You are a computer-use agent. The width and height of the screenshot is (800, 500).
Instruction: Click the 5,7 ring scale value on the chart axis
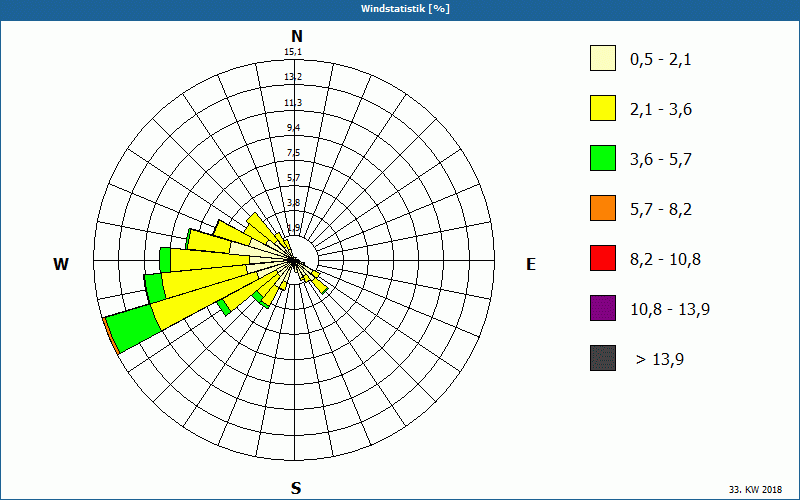click(293, 178)
